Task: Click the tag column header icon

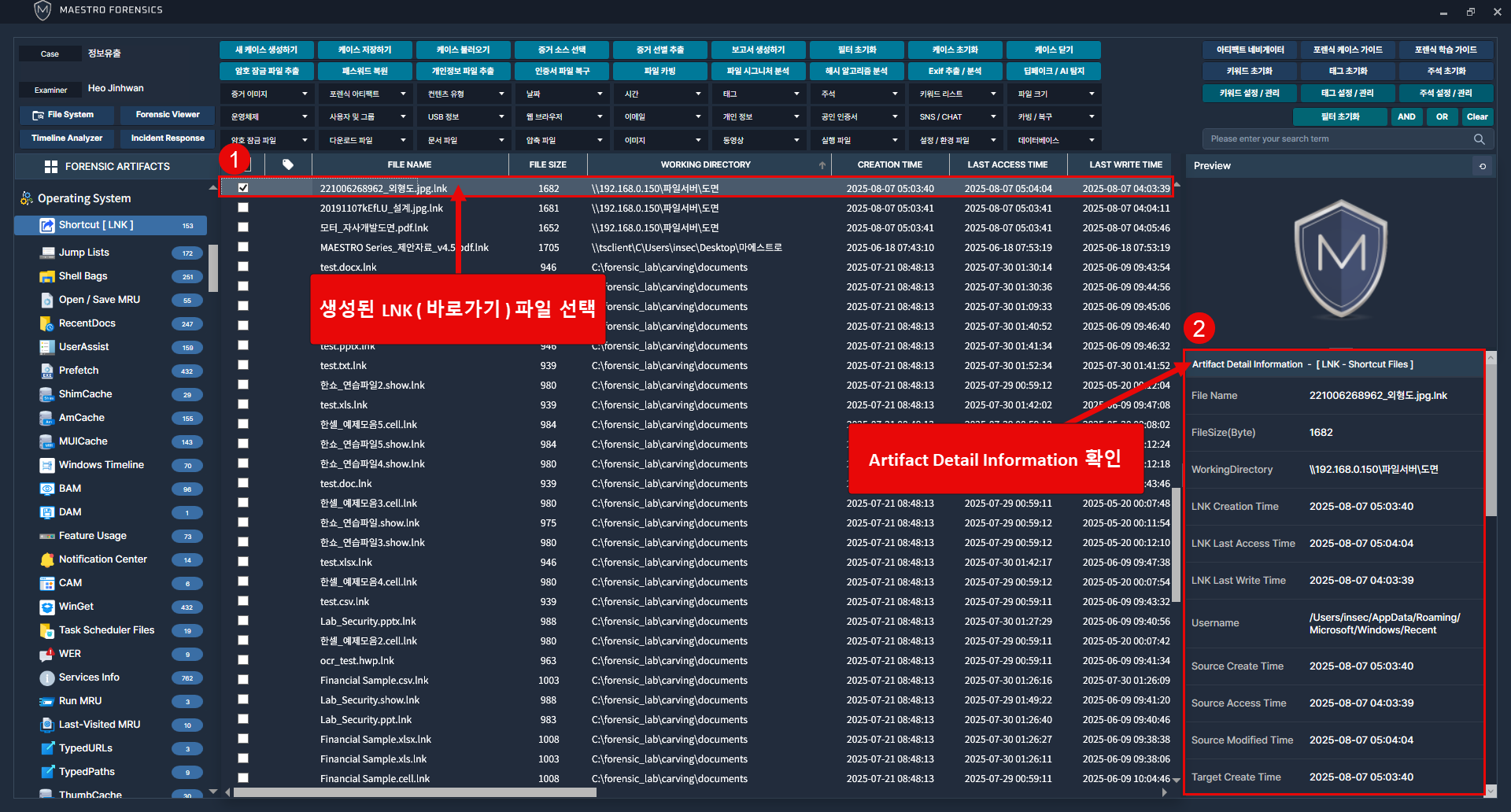Action: 288,164
